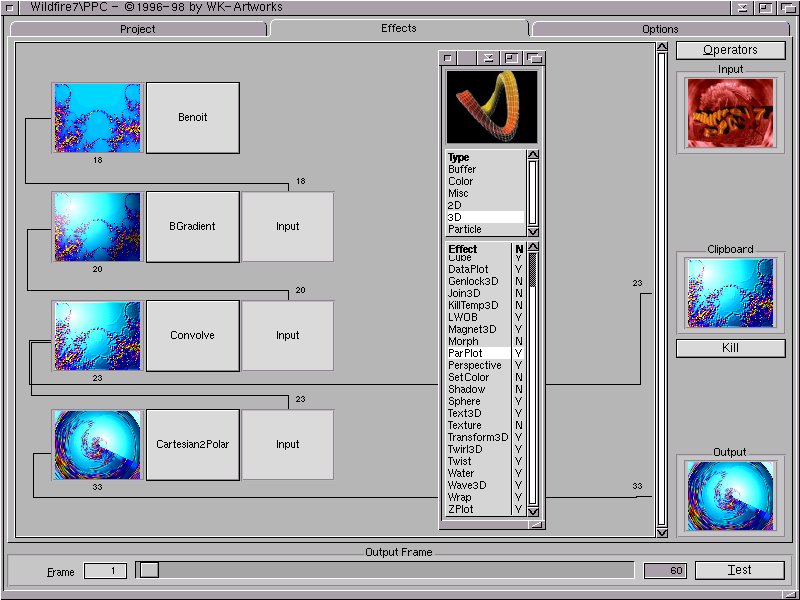The width and height of the screenshot is (800, 600).
Task: Click the Input image preview on right
Action: (x=730, y=113)
